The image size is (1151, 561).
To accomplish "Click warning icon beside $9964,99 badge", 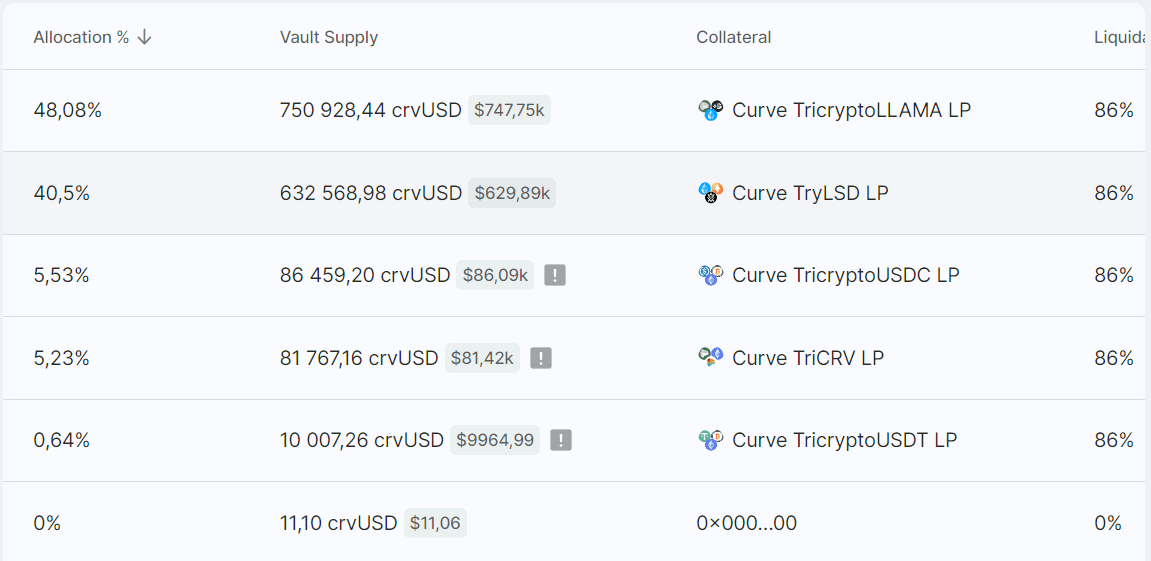I will point(561,440).
